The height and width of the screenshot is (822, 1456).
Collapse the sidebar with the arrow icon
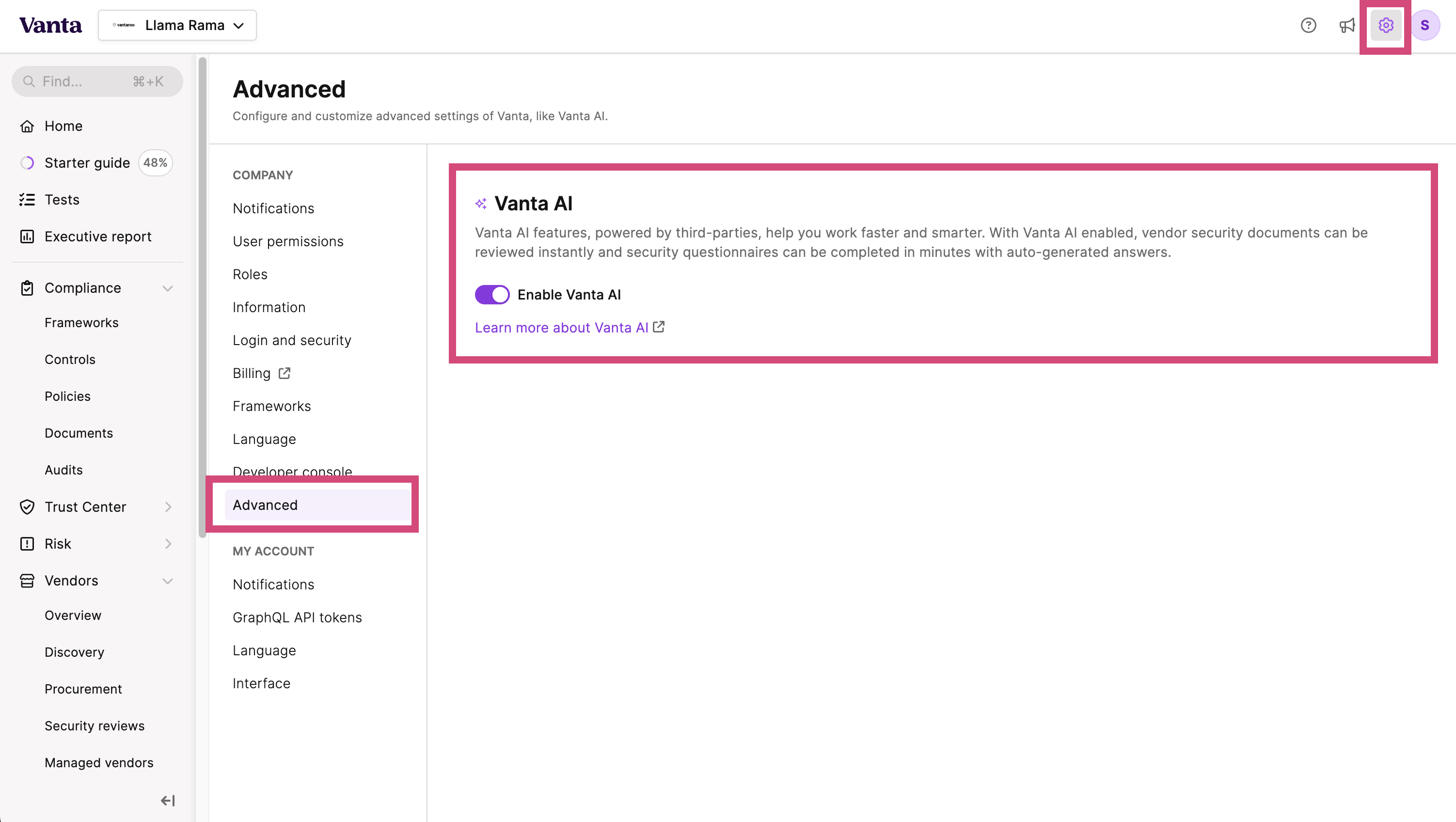click(168, 801)
